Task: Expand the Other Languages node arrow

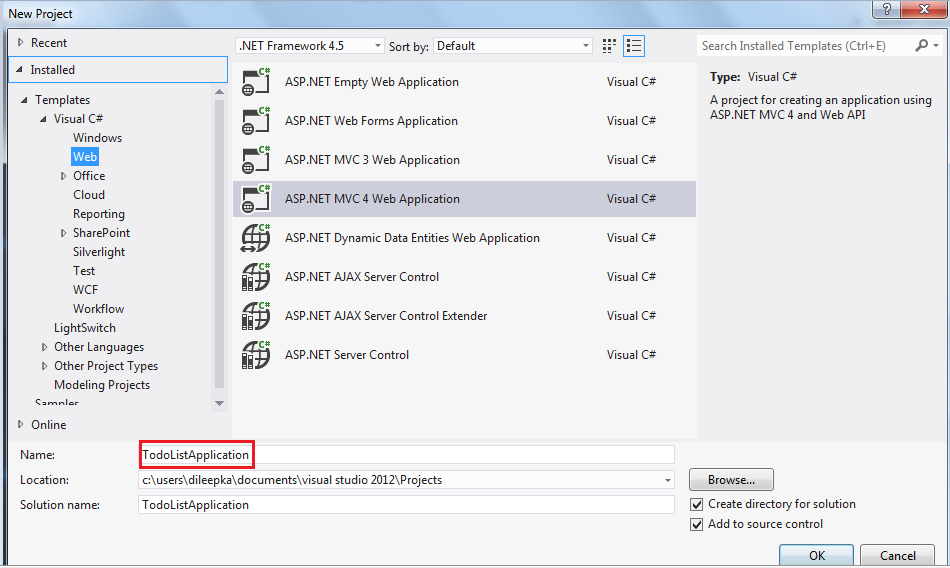Action: coord(44,347)
